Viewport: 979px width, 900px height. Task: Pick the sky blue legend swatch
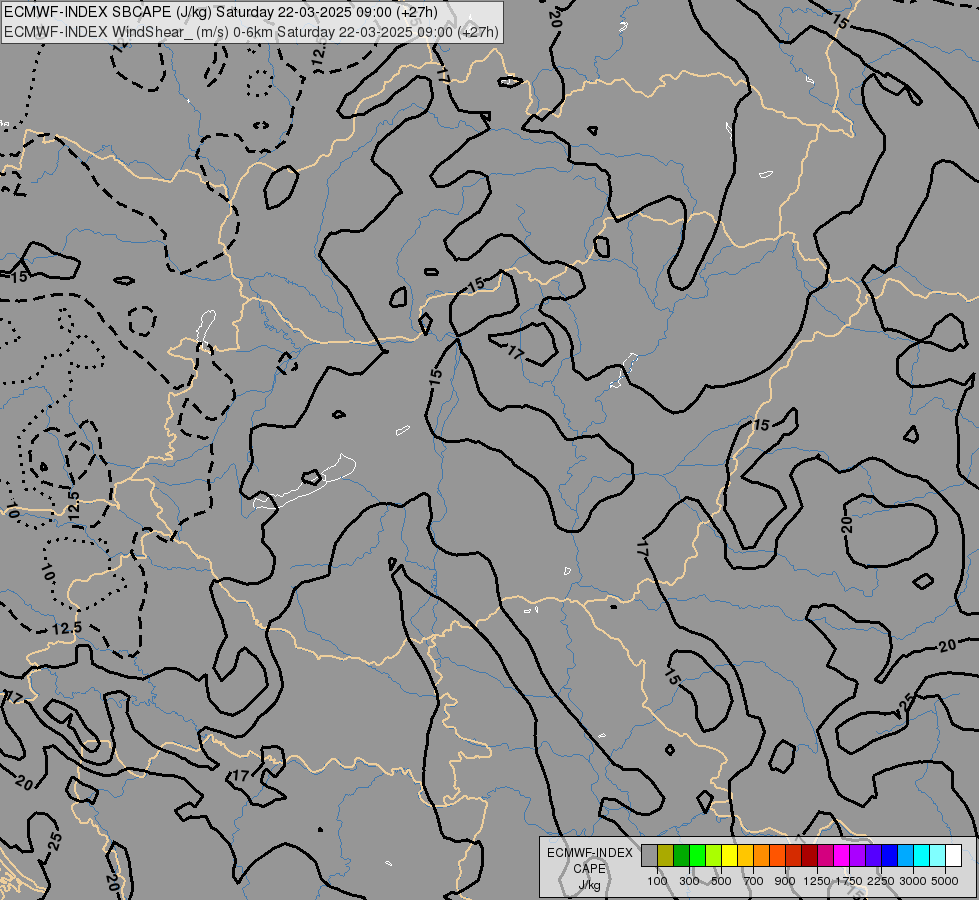pos(906,856)
